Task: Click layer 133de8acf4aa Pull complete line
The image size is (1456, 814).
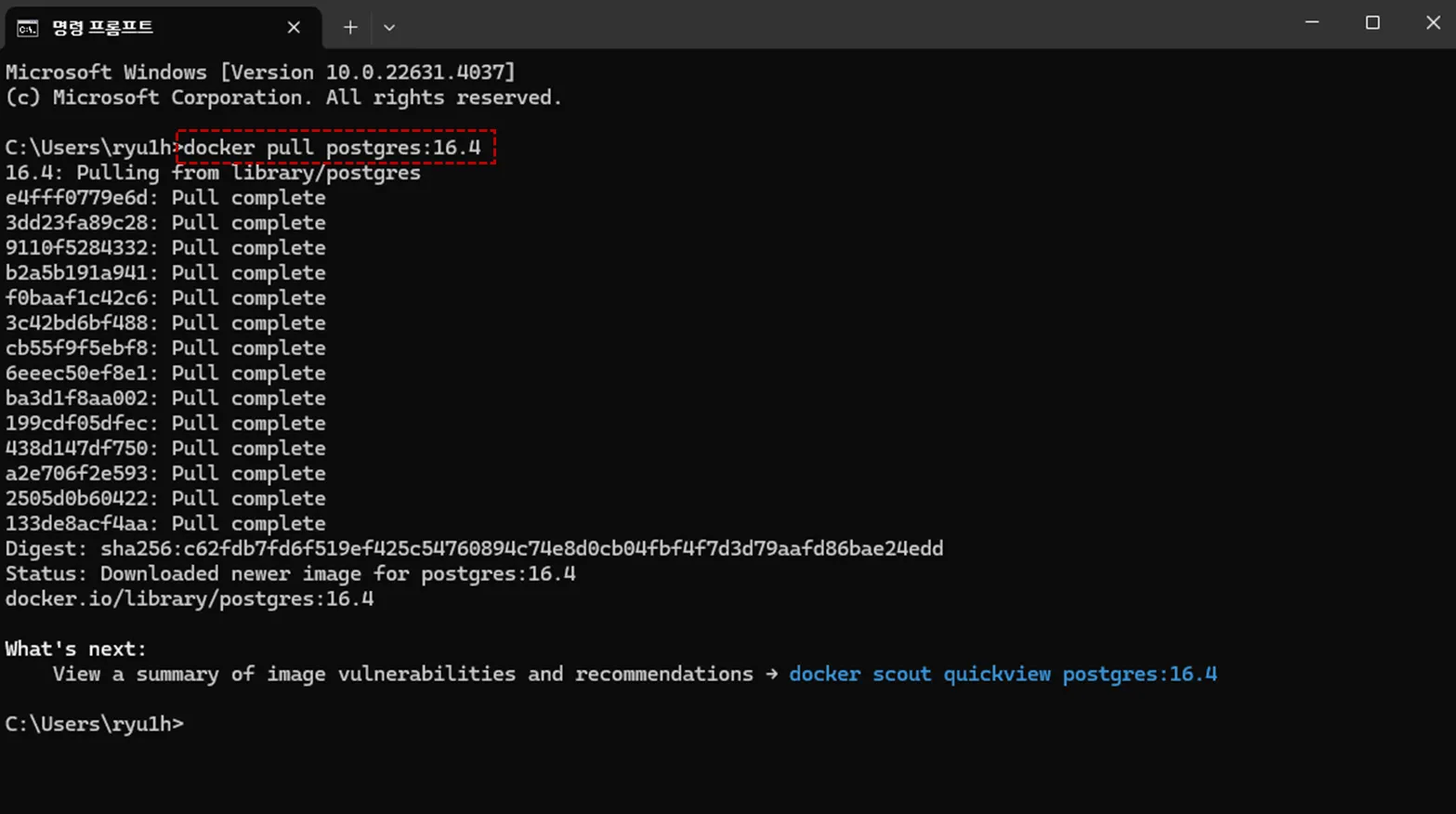Action: tap(165, 524)
